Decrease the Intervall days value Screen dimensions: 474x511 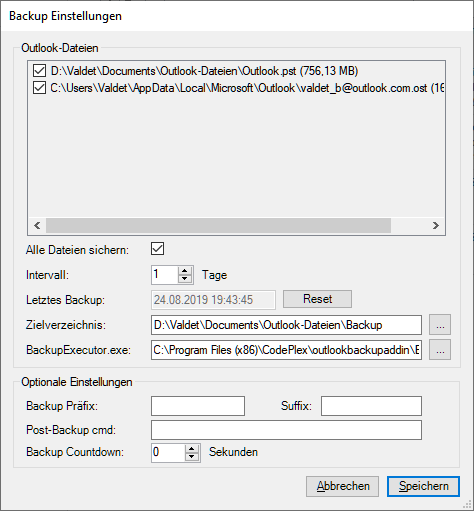tap(185, 279)
